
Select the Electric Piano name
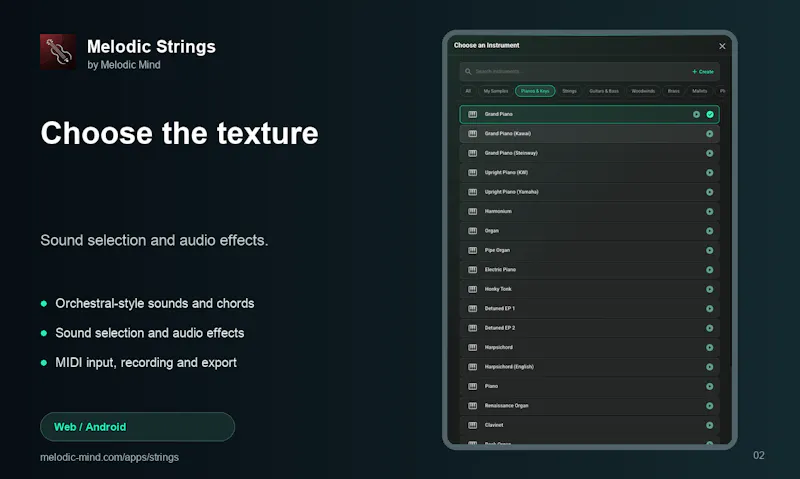point(500,269)
